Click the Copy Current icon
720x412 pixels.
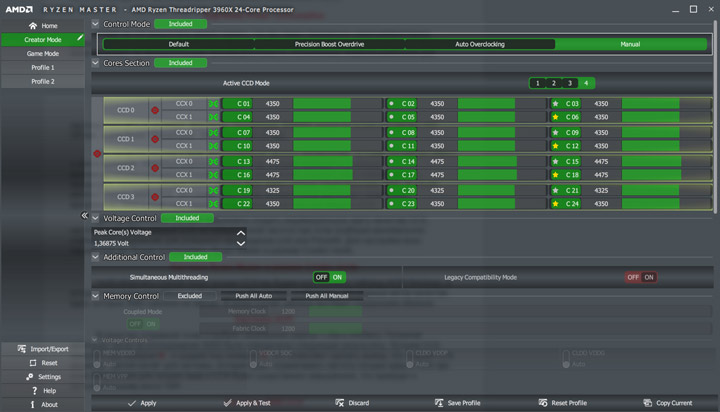647,403
